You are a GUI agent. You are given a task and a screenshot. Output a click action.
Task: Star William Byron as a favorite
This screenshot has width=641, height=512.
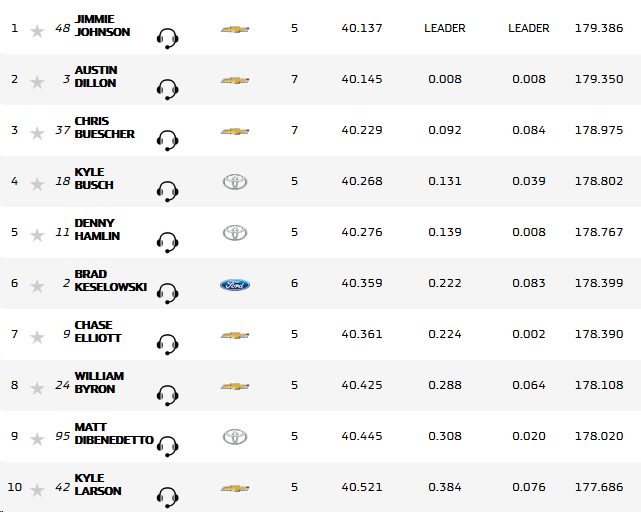pos(37,388)
